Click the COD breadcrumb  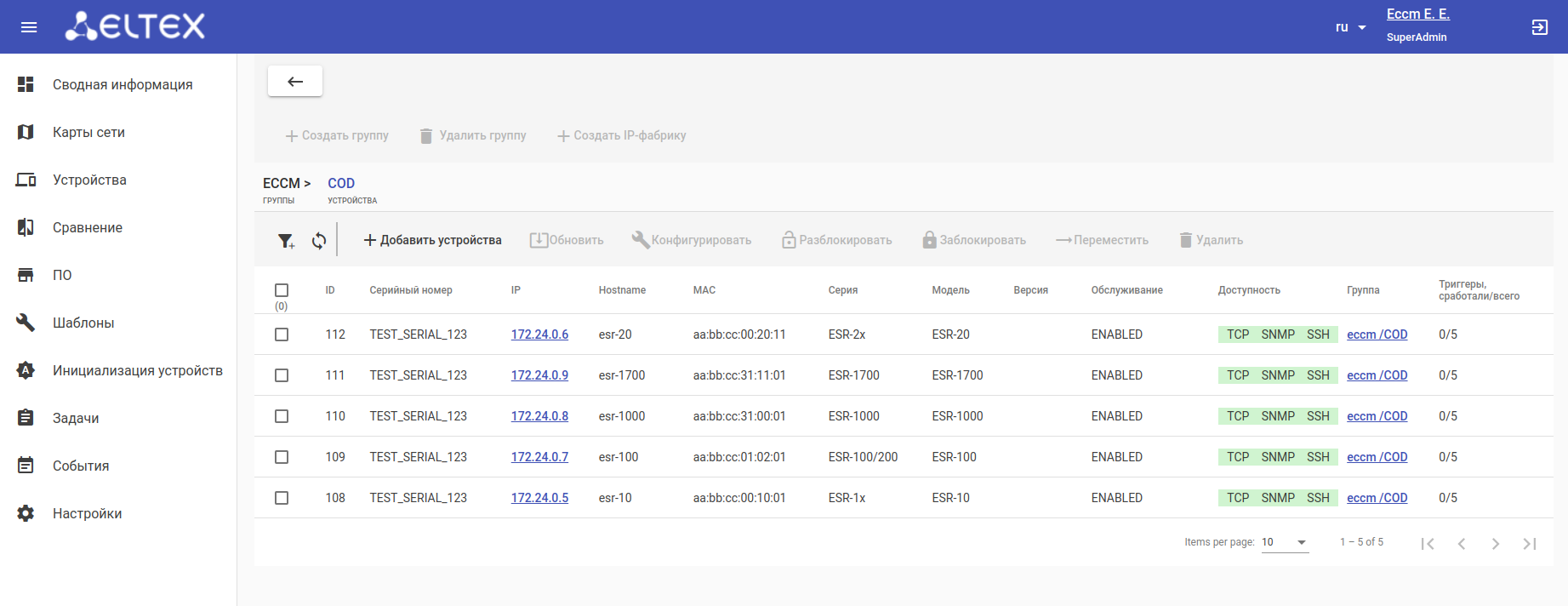point(341,183)
